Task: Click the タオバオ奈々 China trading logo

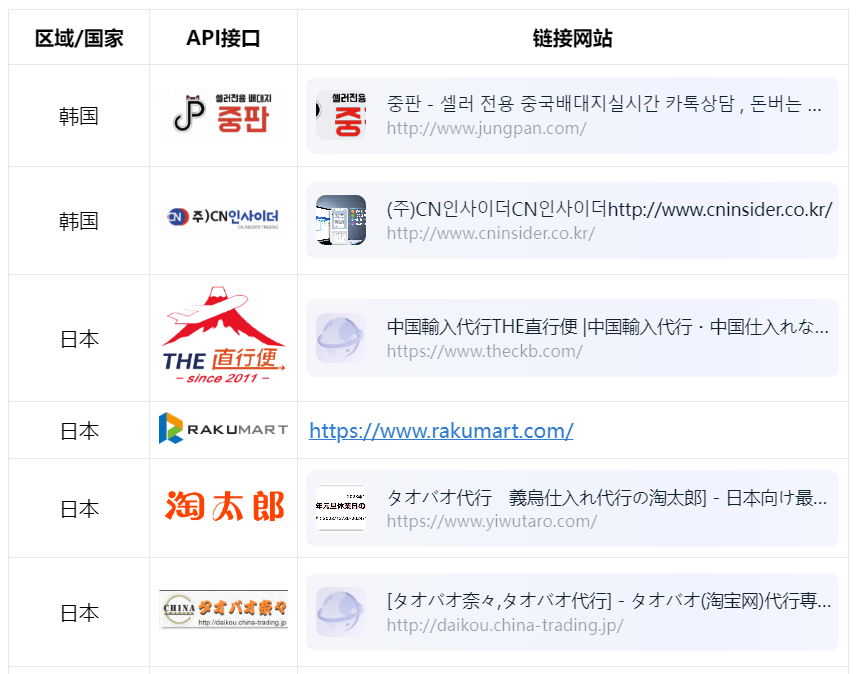Action: [224, 610]
